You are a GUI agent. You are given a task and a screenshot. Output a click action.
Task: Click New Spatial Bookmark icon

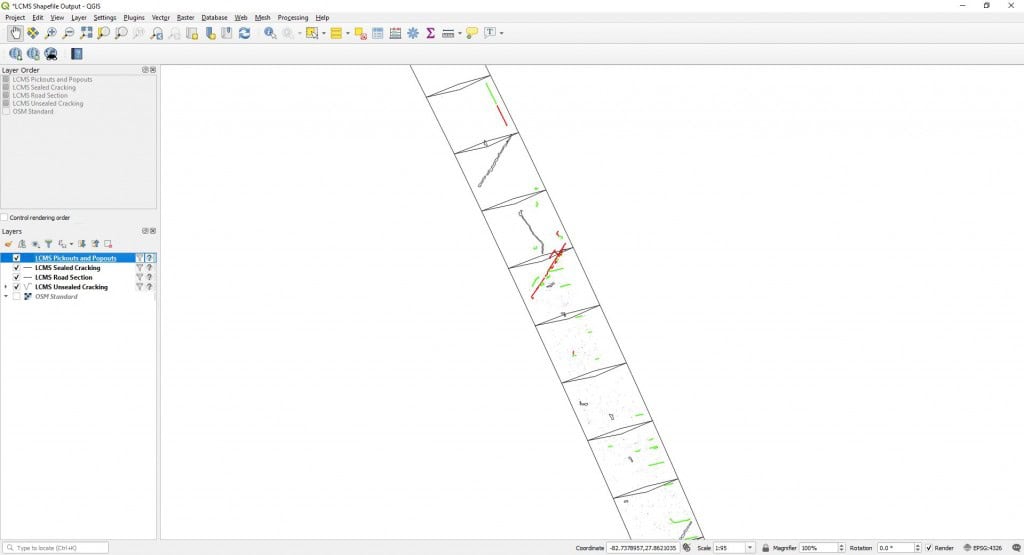[x=210, y=33]
